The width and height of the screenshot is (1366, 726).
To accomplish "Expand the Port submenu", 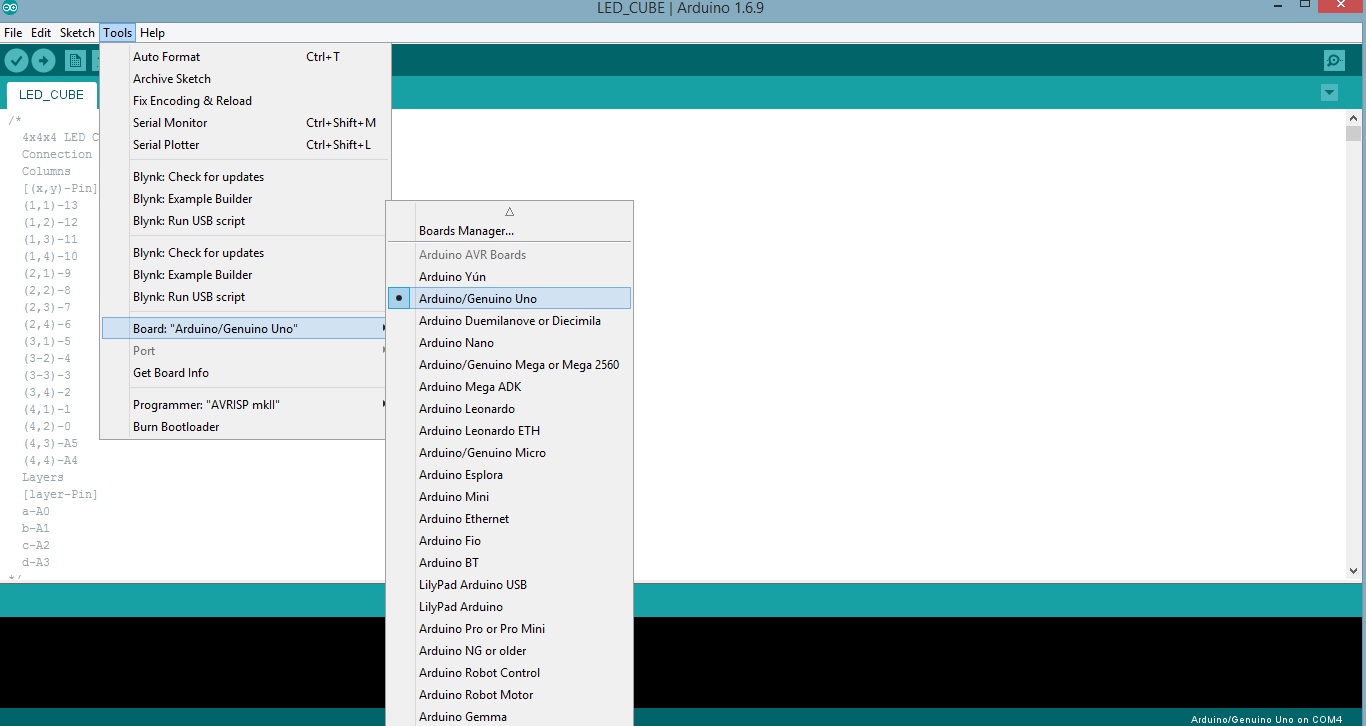I will tap(244, 350).
